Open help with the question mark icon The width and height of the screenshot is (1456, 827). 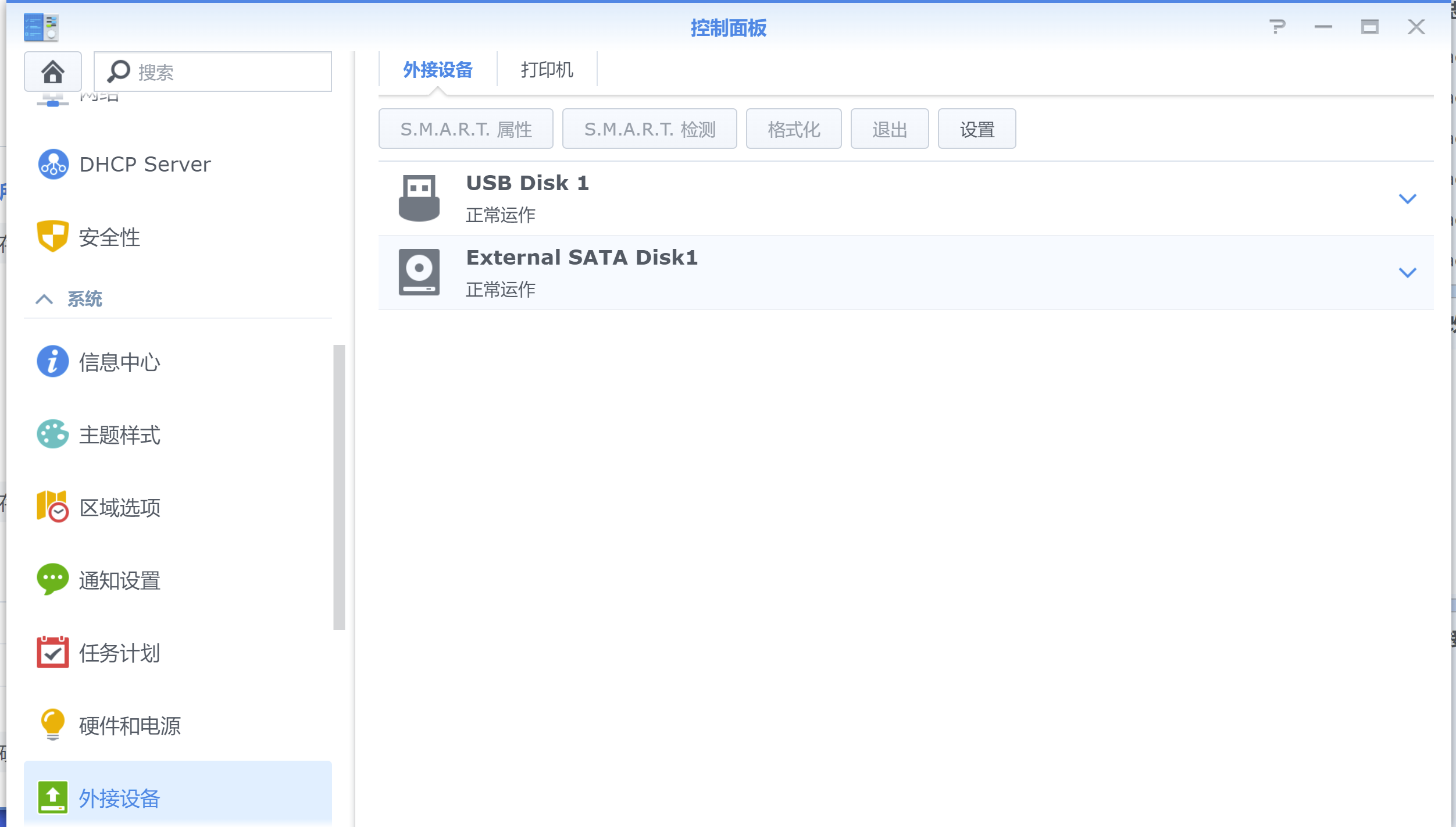tap(1277, 27)
